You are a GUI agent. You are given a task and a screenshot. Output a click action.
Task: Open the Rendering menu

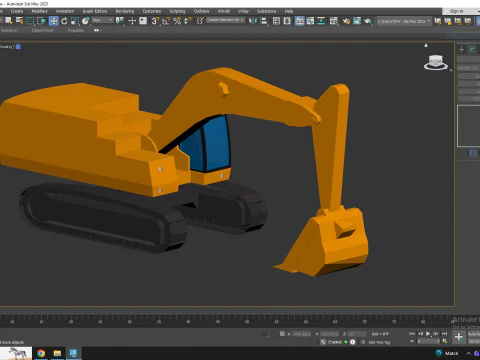[x=125, y=11]
